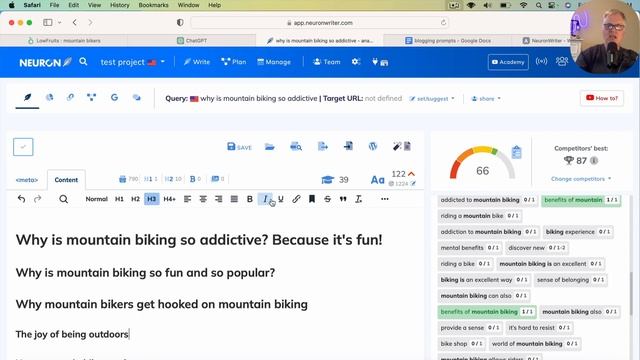Switch to the meta tab
This screenshot has width=640, height=360.
tap(27, 180)
